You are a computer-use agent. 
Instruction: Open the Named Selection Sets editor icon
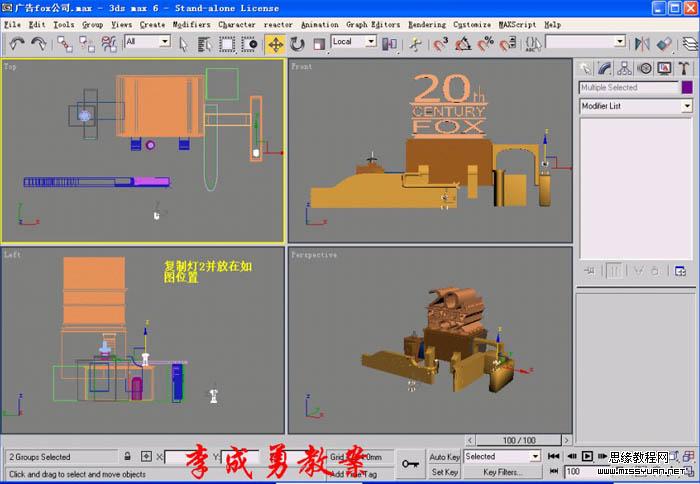[x=533, y=44]
